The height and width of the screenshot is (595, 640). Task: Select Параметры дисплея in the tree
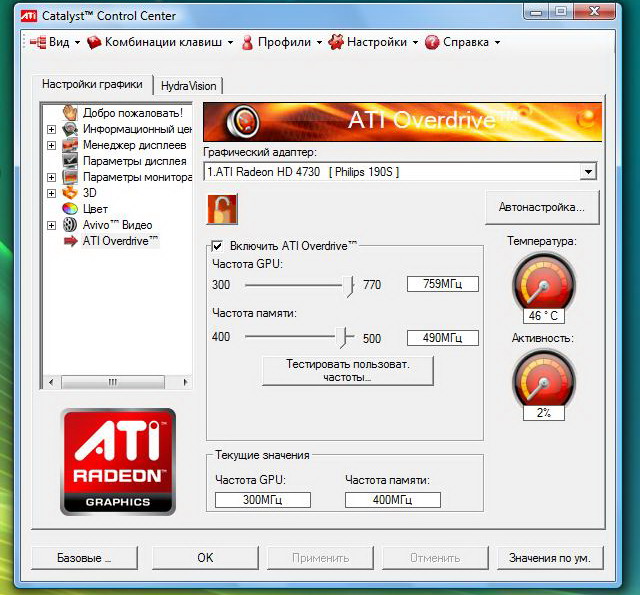[135, 161]
